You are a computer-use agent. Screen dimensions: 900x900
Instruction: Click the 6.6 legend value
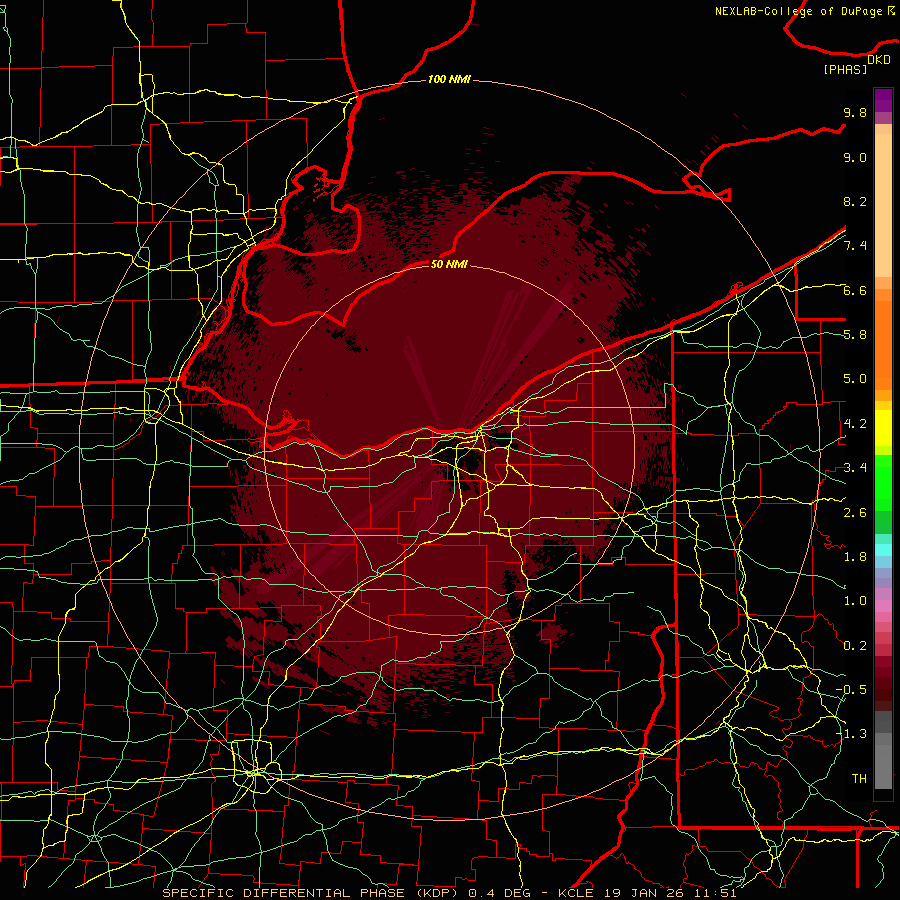[x=855, y=290]
